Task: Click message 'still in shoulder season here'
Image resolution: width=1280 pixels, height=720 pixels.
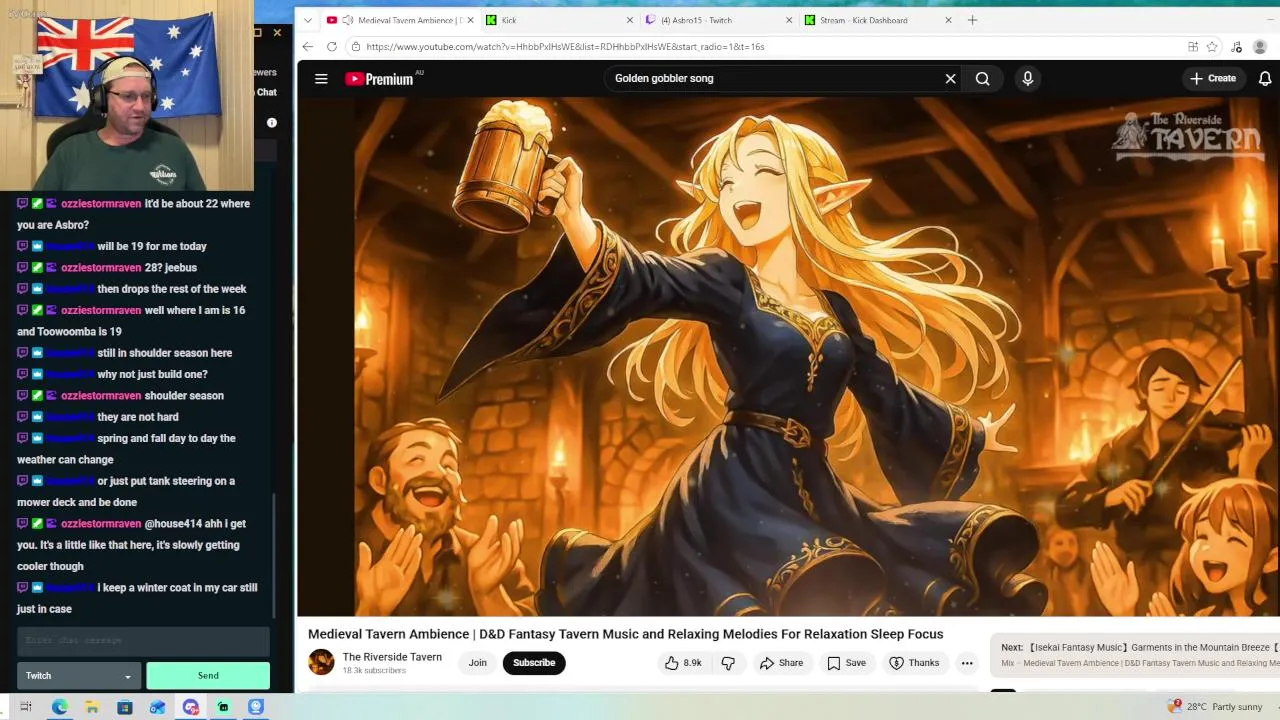Action: click(165, 353)
